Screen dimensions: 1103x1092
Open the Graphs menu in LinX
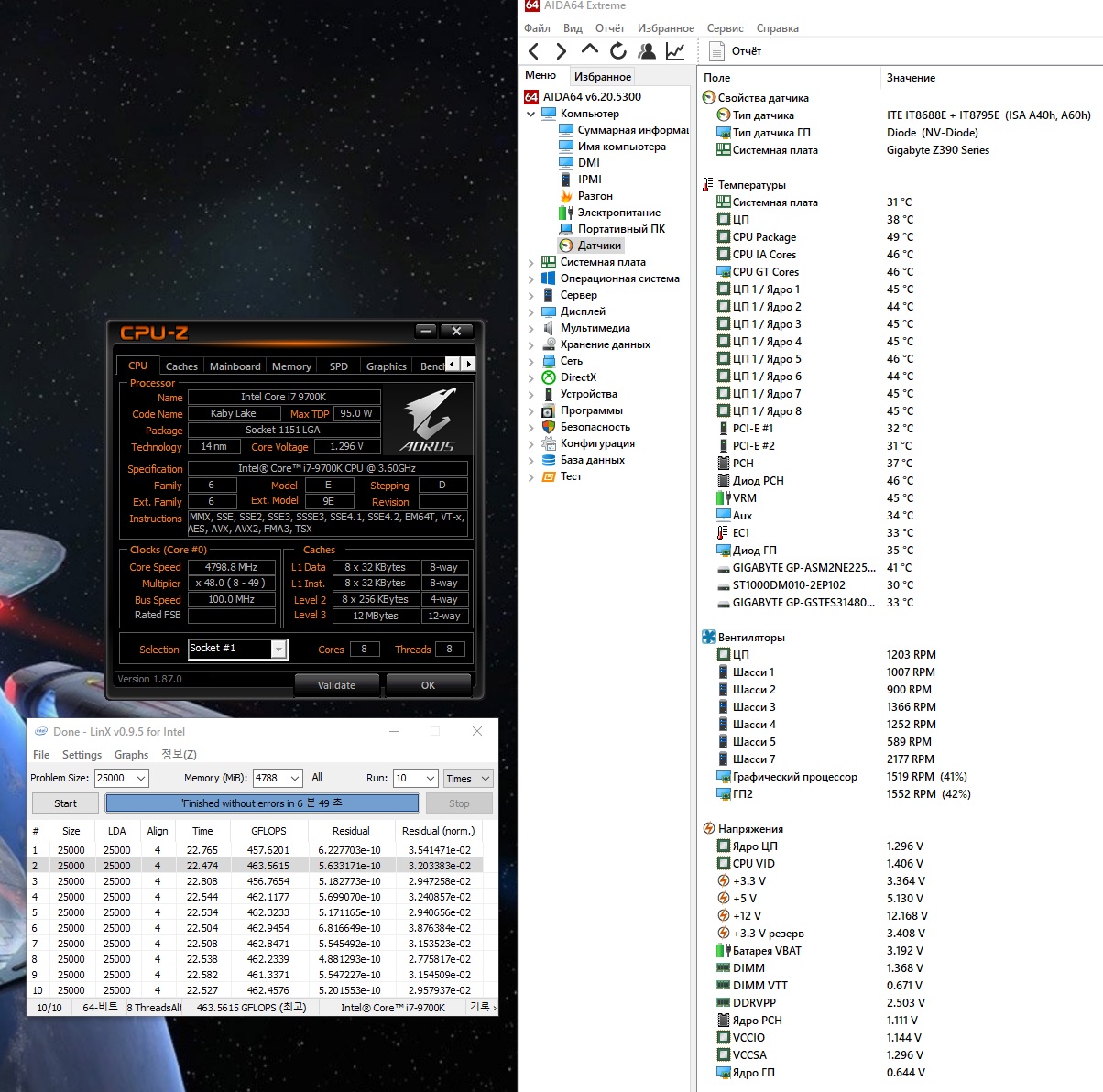coord(131,755)
